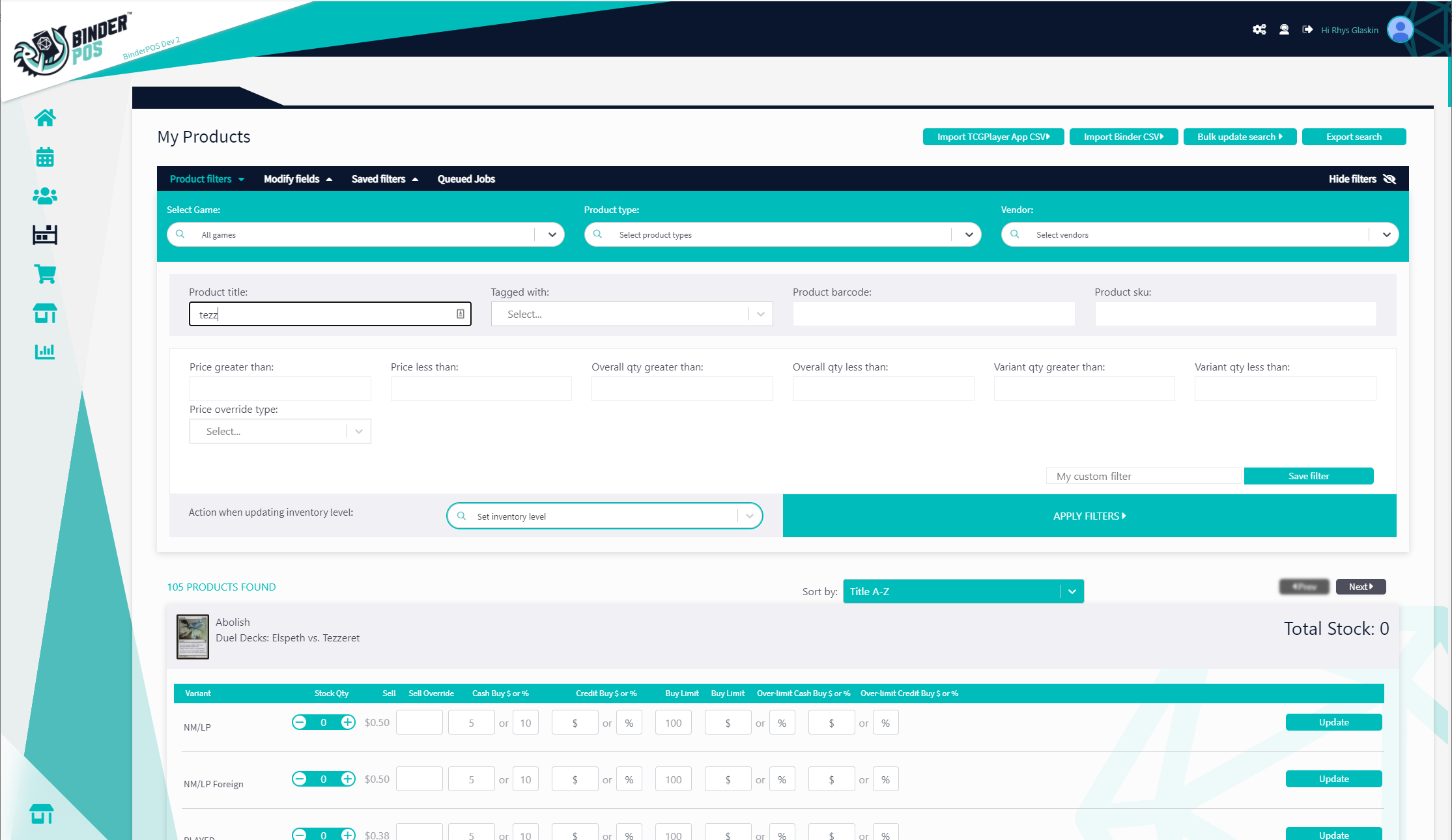Open the Sort by Title A-Z dropdown
This screenshot has height=840, width=1452.
(963, 591)
